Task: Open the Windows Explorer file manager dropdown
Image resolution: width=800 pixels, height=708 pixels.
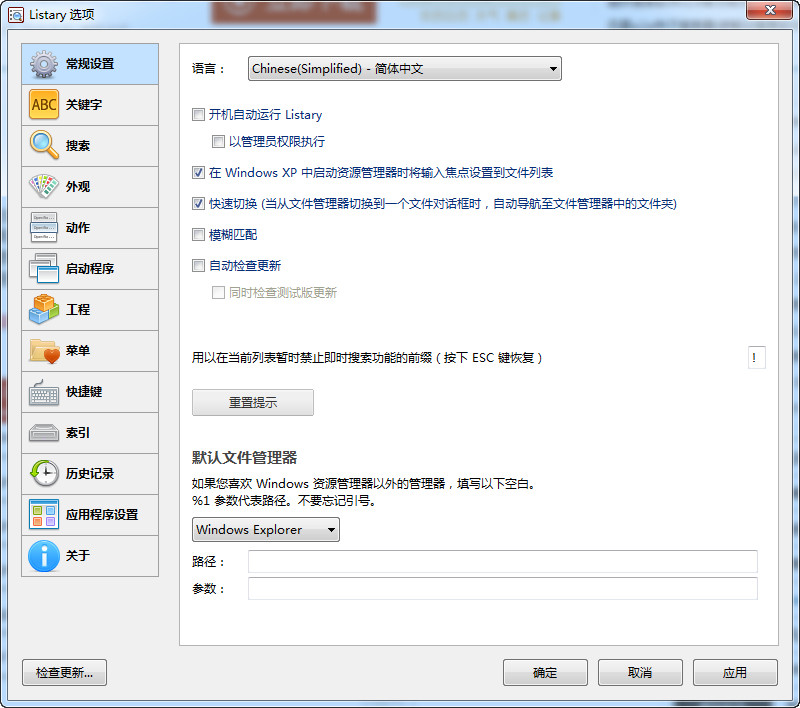Action: coord(266,530)
